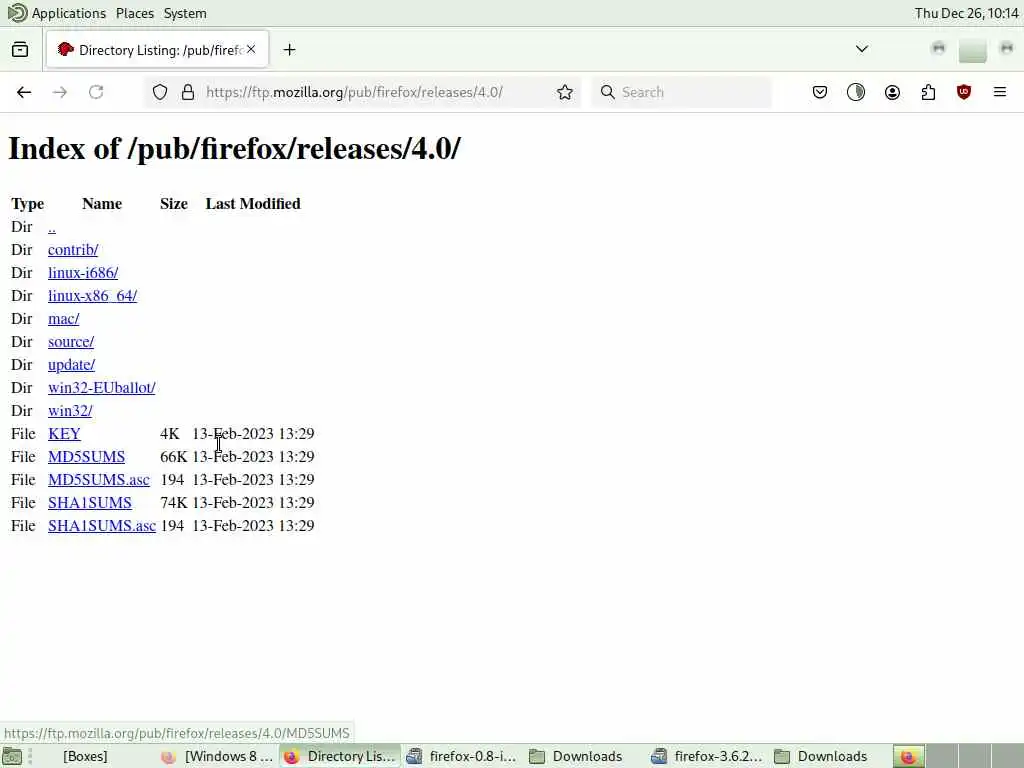Close the Directory Listing tab
This screenshot has width=1024, height=768.
pyautogui.click(x=251, y=49)
